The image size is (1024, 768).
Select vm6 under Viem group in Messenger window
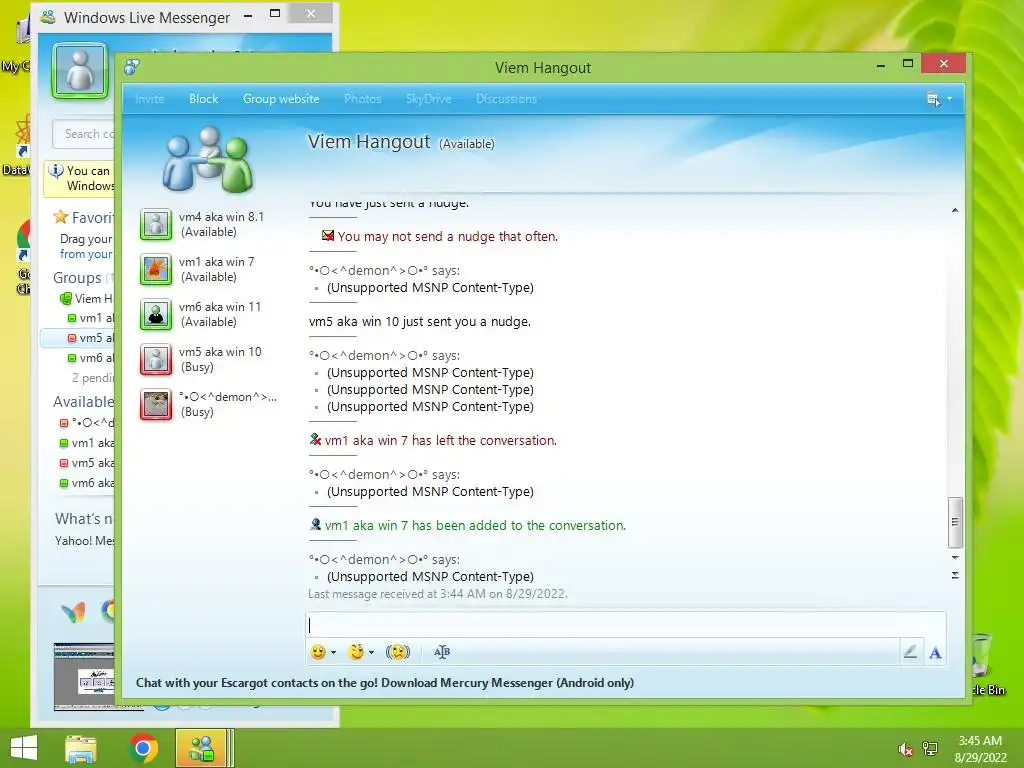click(x=91, y=358)
